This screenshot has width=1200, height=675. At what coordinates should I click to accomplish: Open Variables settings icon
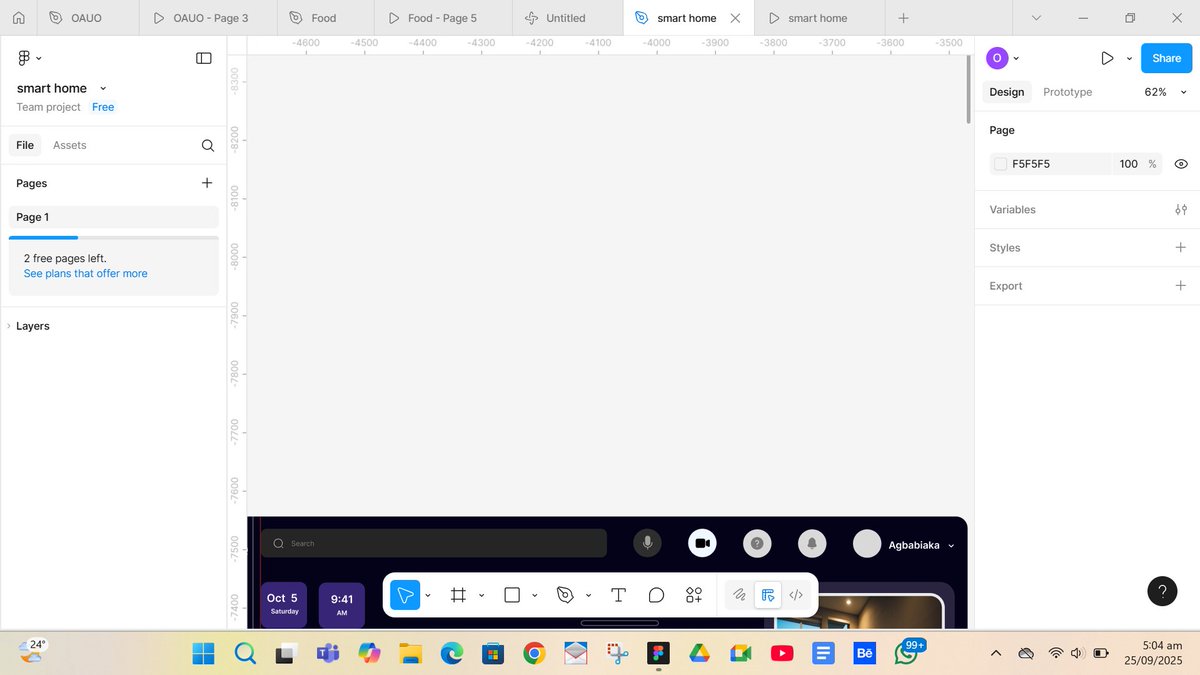pyautogui.click(x=1181, y=209)
